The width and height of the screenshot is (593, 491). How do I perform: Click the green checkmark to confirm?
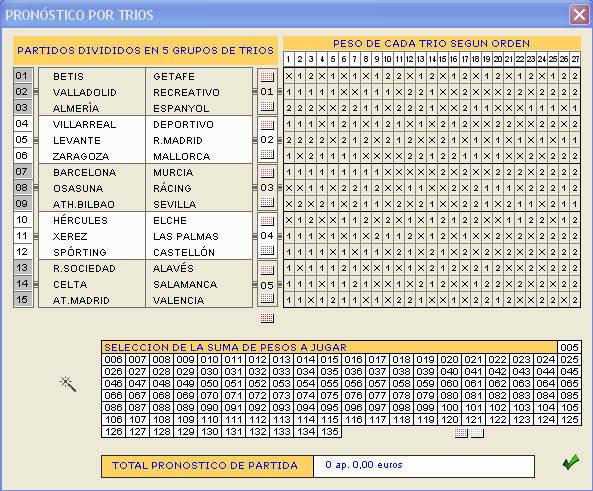click(571, 462)
